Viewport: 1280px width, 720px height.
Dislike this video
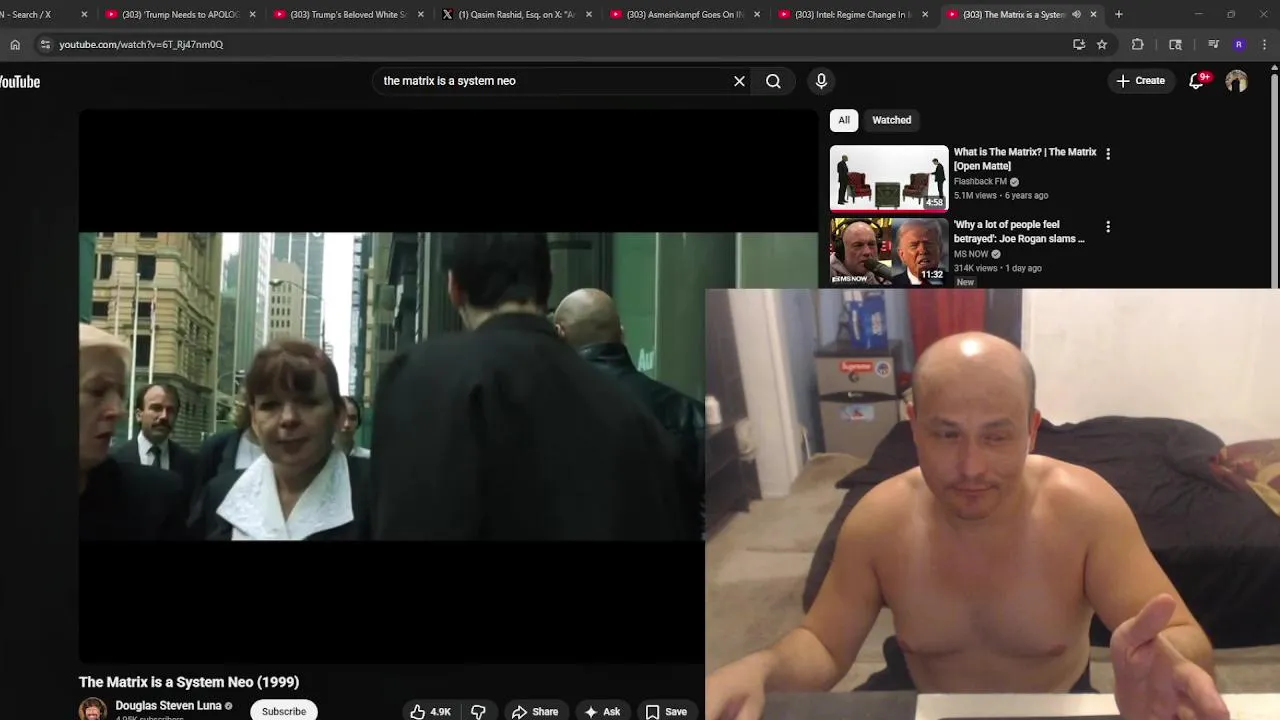pyautogui.click(x=478, y=712)
